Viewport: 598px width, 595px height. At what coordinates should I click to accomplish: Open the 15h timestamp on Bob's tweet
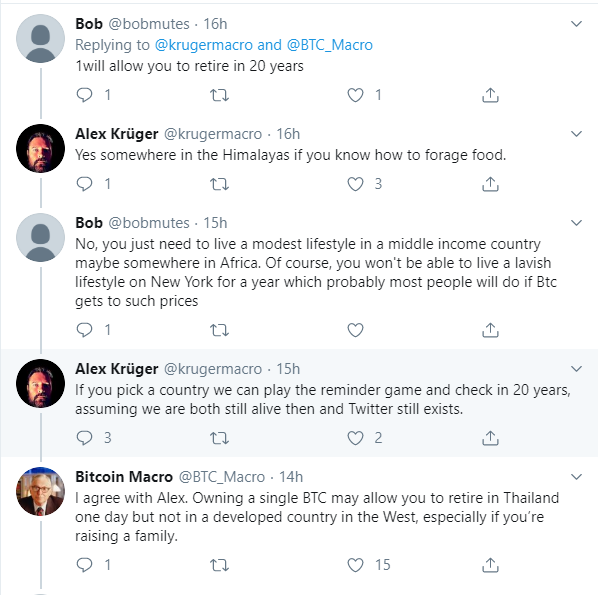215,223
